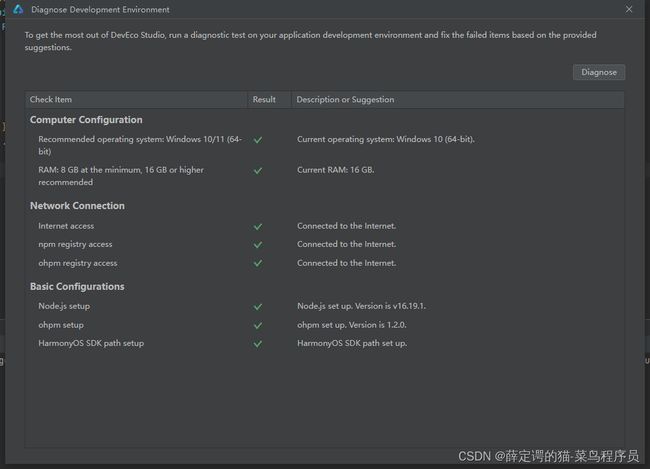Click the DevEco Studio logo icon
This screenshot has height=469, width=650.
[18, 9]
